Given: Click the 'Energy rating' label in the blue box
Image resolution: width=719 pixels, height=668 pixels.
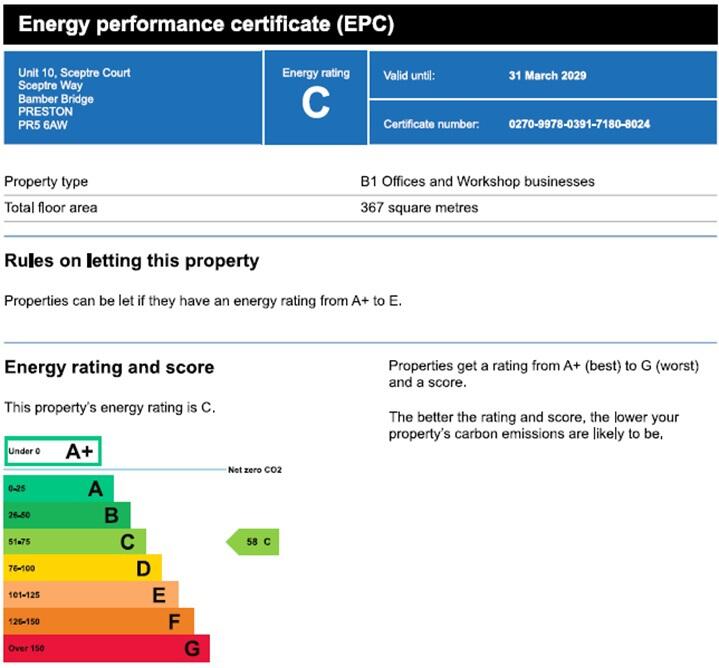Looking at the screenshot, I should (316, 73).
